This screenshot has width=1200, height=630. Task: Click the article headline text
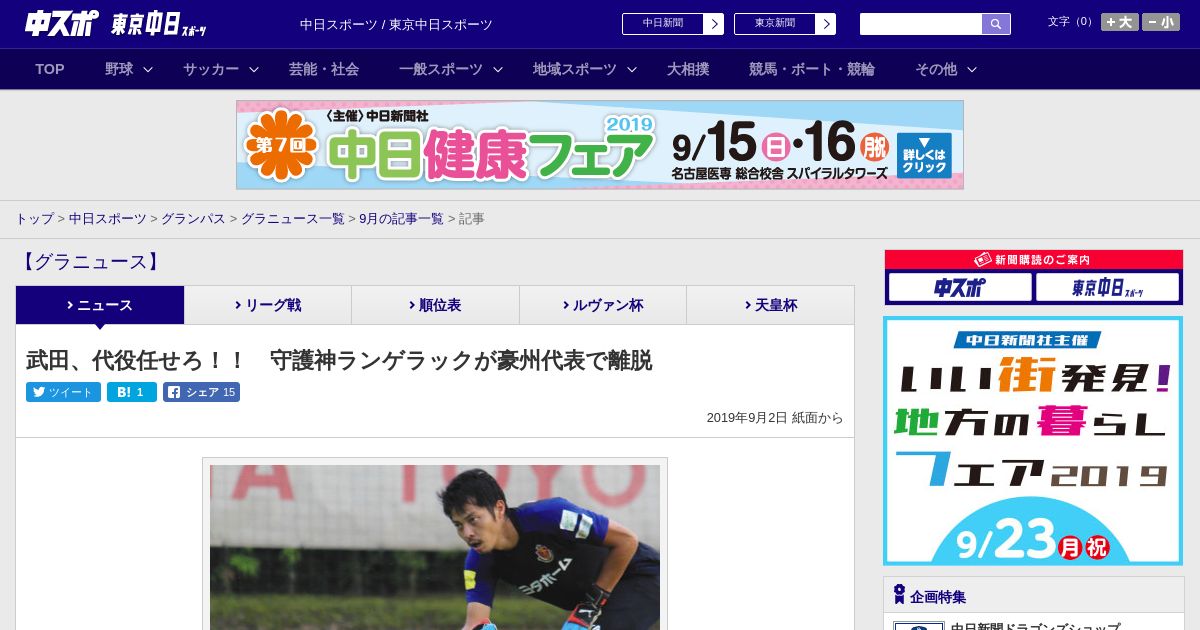(339, 360)
